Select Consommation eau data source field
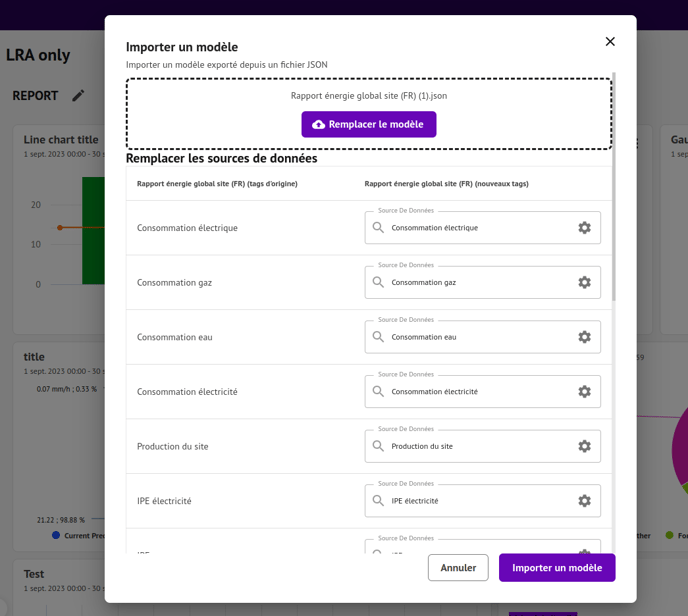 click(475, 337)
